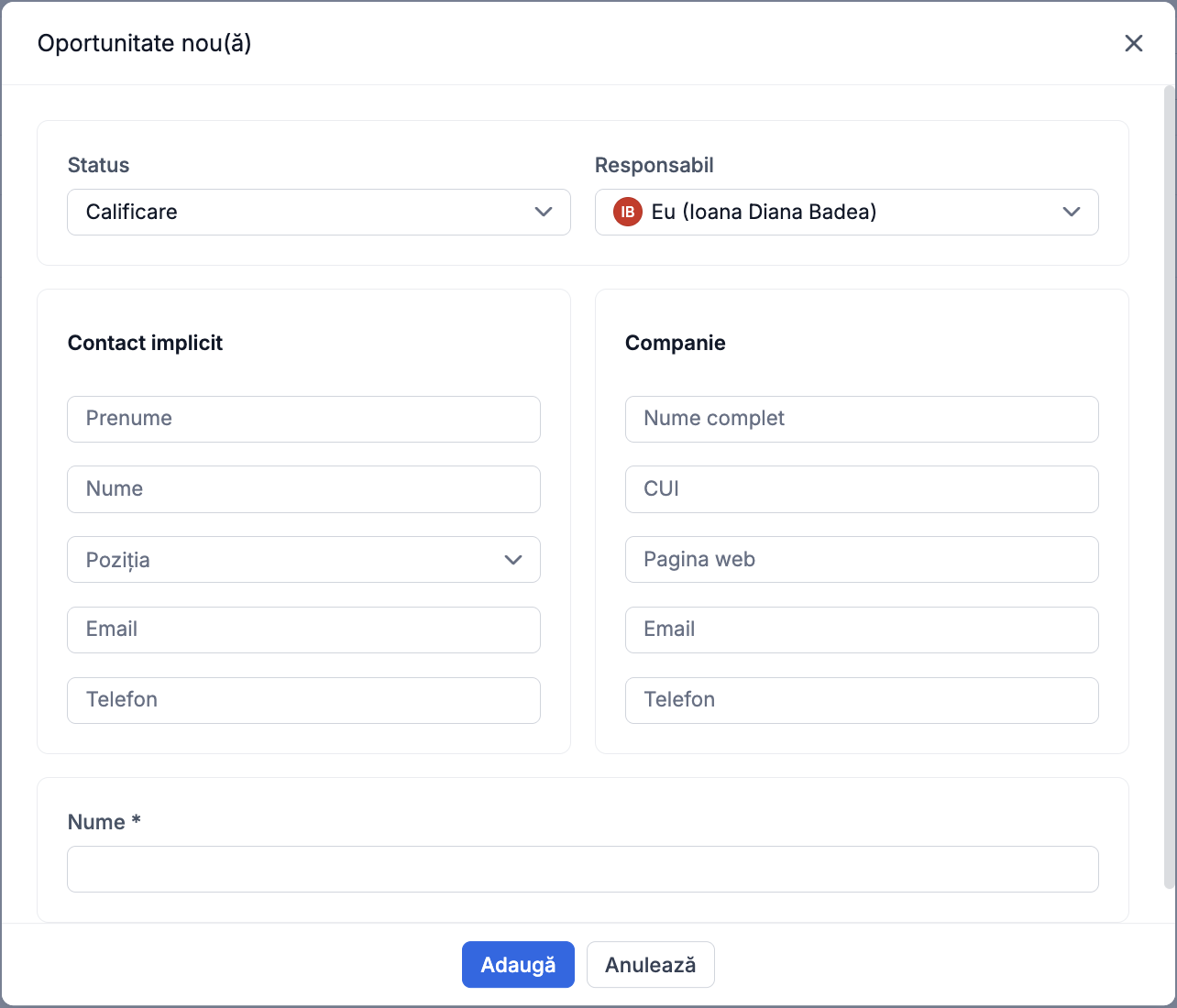Focus the company Nume complet field

tap(862, 419)
